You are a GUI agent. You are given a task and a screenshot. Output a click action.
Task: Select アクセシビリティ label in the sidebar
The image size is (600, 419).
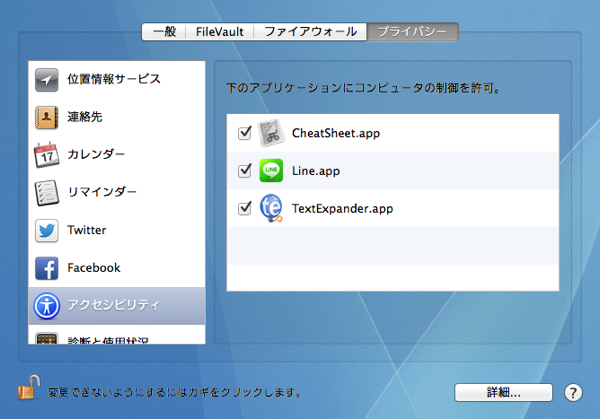(x=113, y=305)
